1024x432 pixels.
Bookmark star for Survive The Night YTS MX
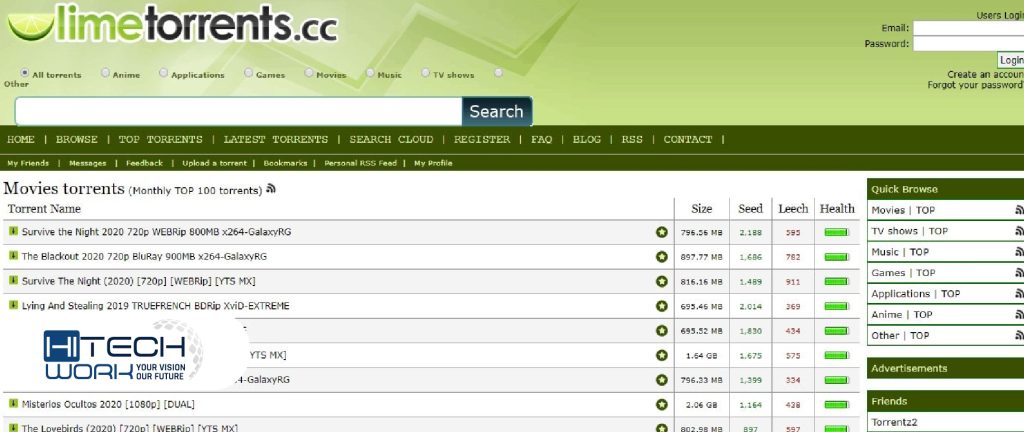(x=662, y=281)
